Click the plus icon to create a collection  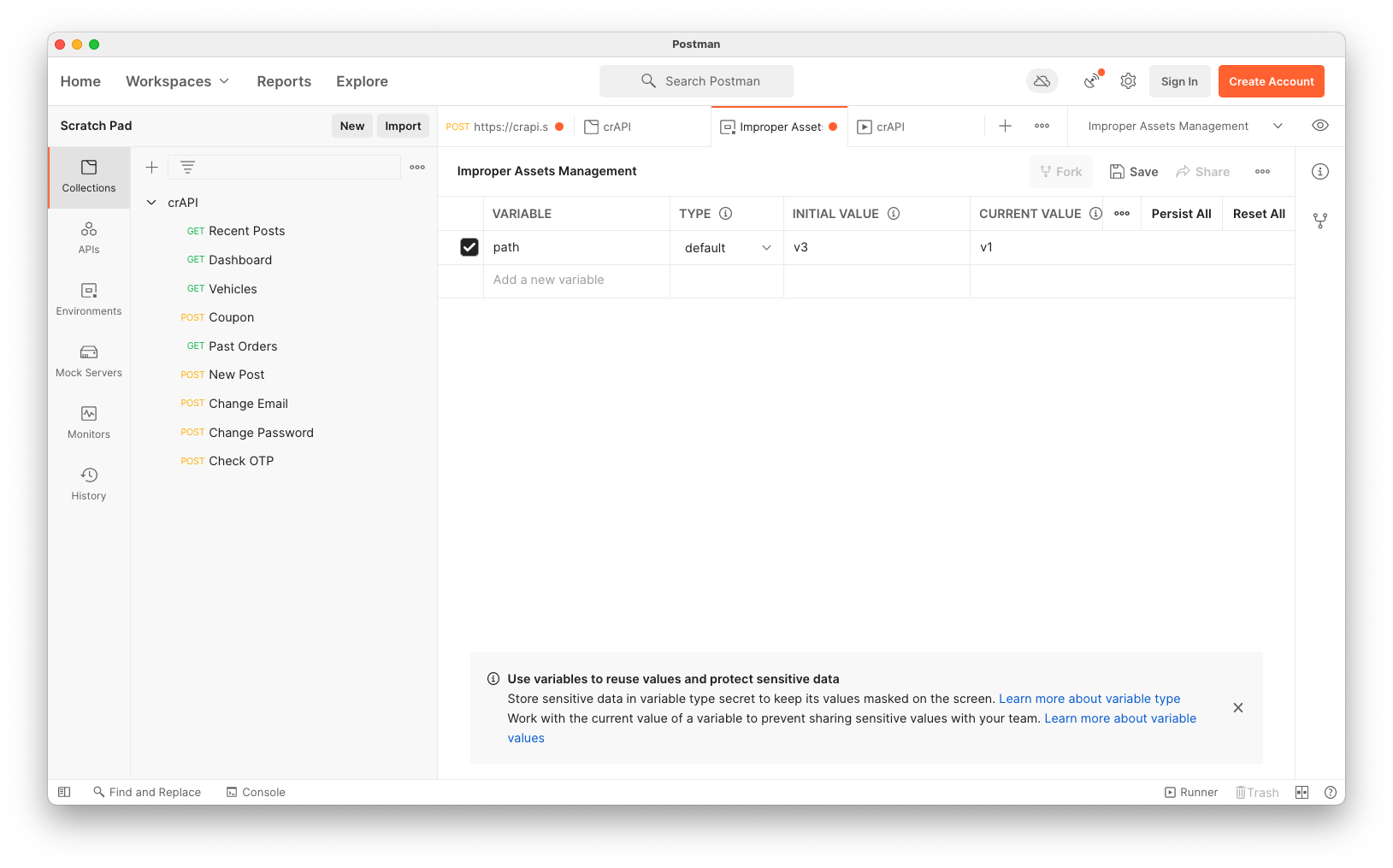(x=152, y=168)
